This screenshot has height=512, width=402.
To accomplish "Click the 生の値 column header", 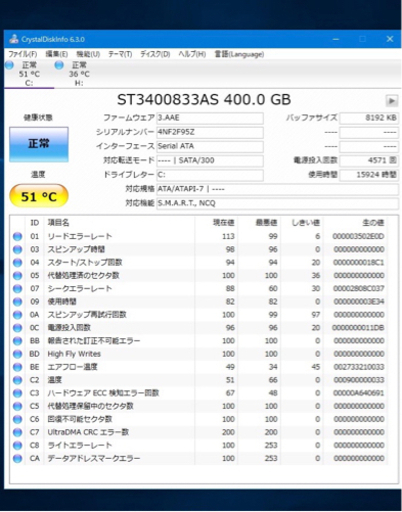I will pos(373,223).
